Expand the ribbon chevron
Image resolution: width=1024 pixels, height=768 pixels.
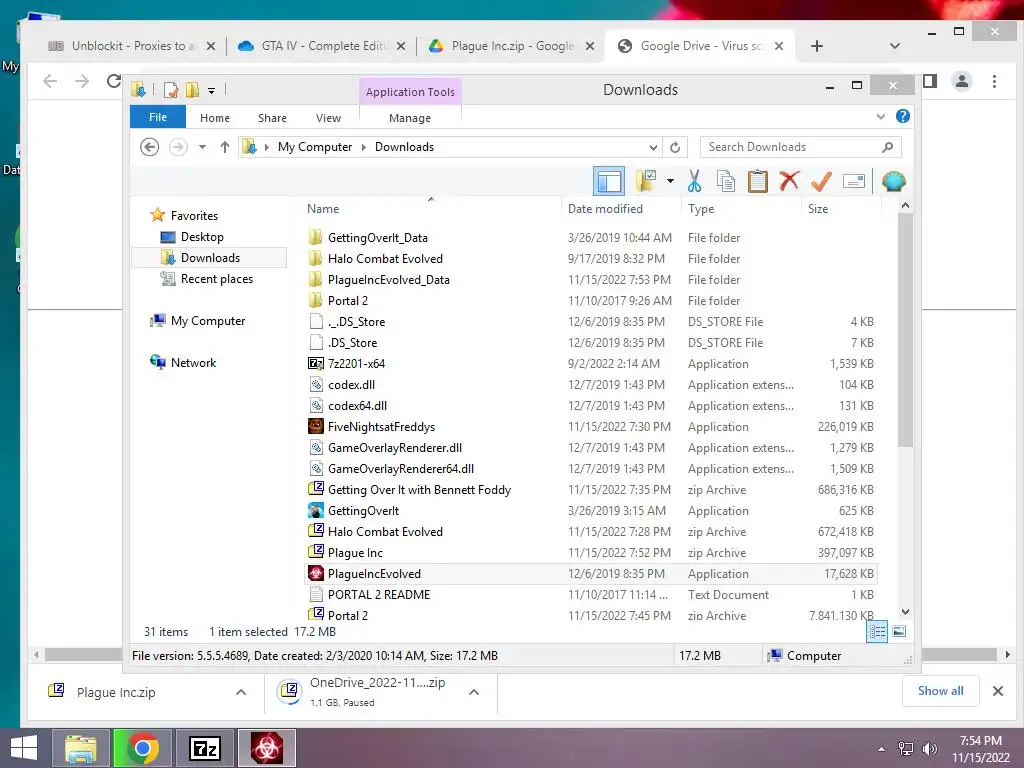click(881, 116)
